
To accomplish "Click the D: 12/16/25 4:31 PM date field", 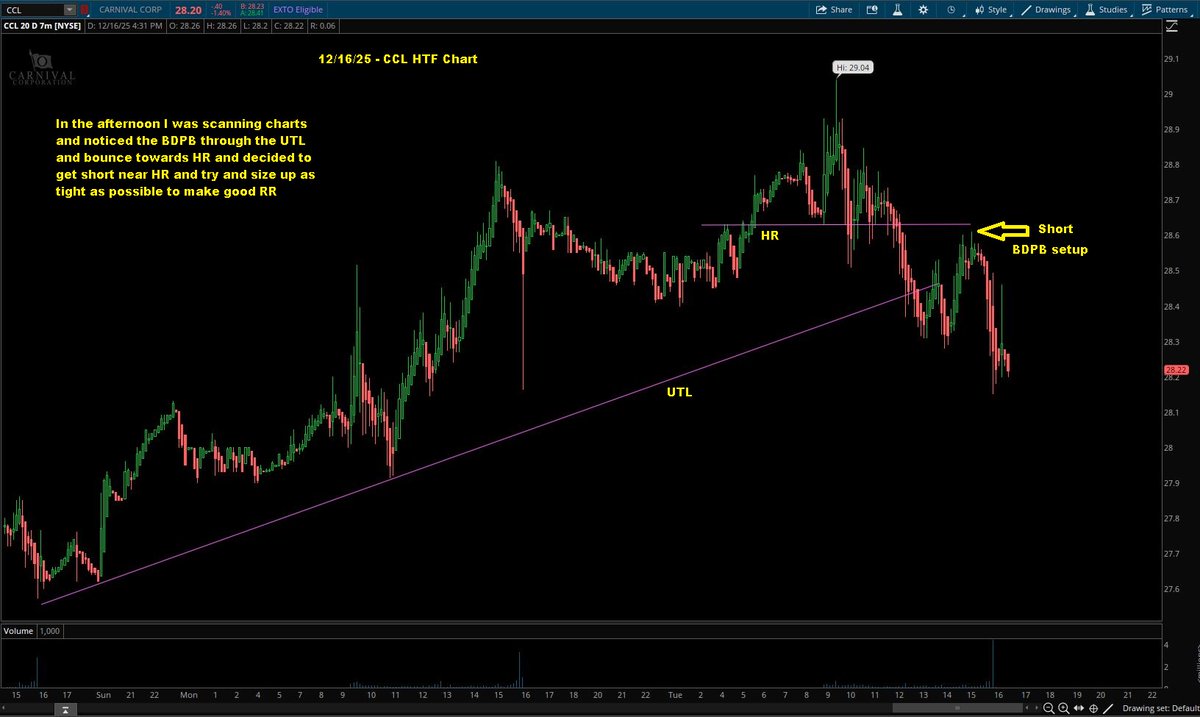I will pos(125,26).
